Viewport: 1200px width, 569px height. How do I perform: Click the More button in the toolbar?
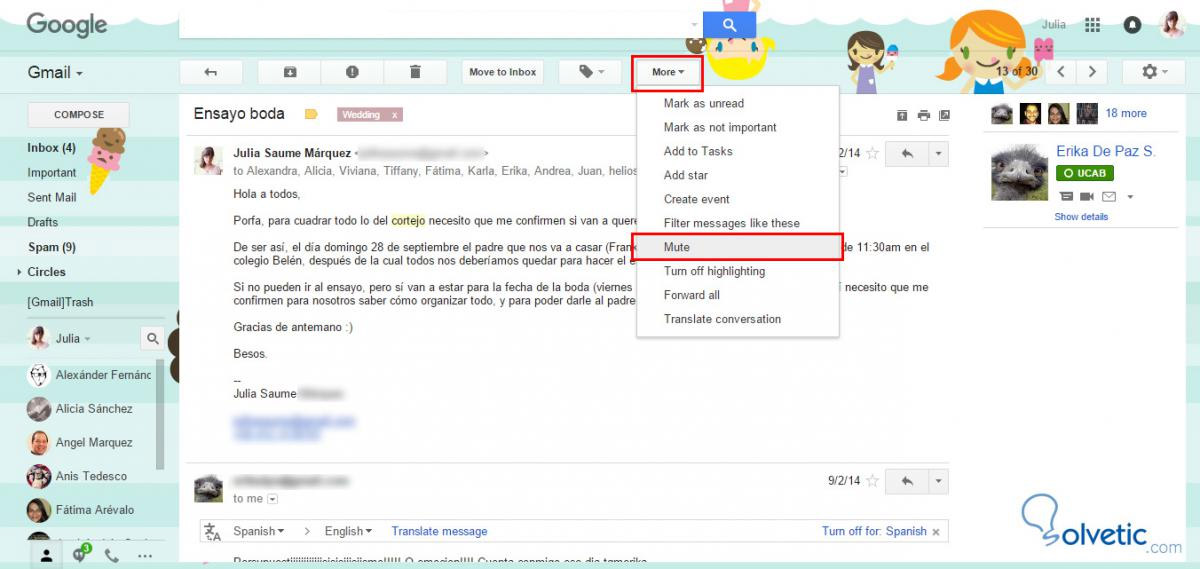668,72
